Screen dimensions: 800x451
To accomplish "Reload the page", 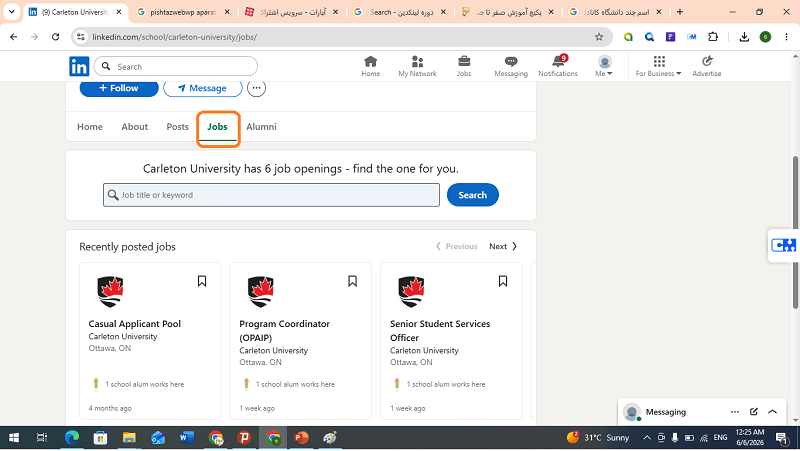I will [56, 37].
